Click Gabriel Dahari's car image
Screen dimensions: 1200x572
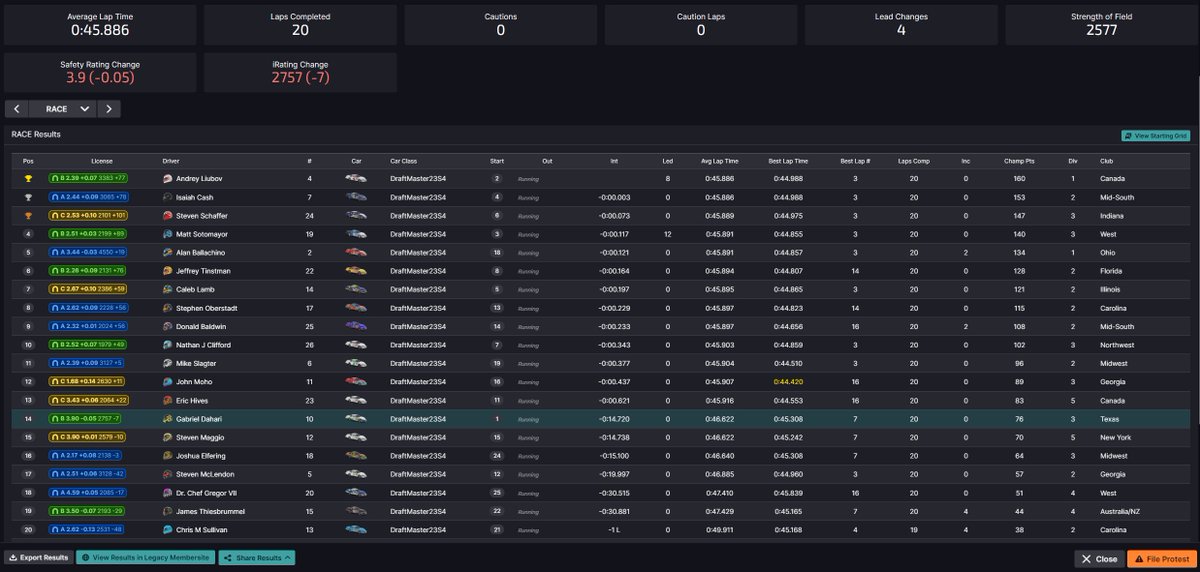pos(356,419)
